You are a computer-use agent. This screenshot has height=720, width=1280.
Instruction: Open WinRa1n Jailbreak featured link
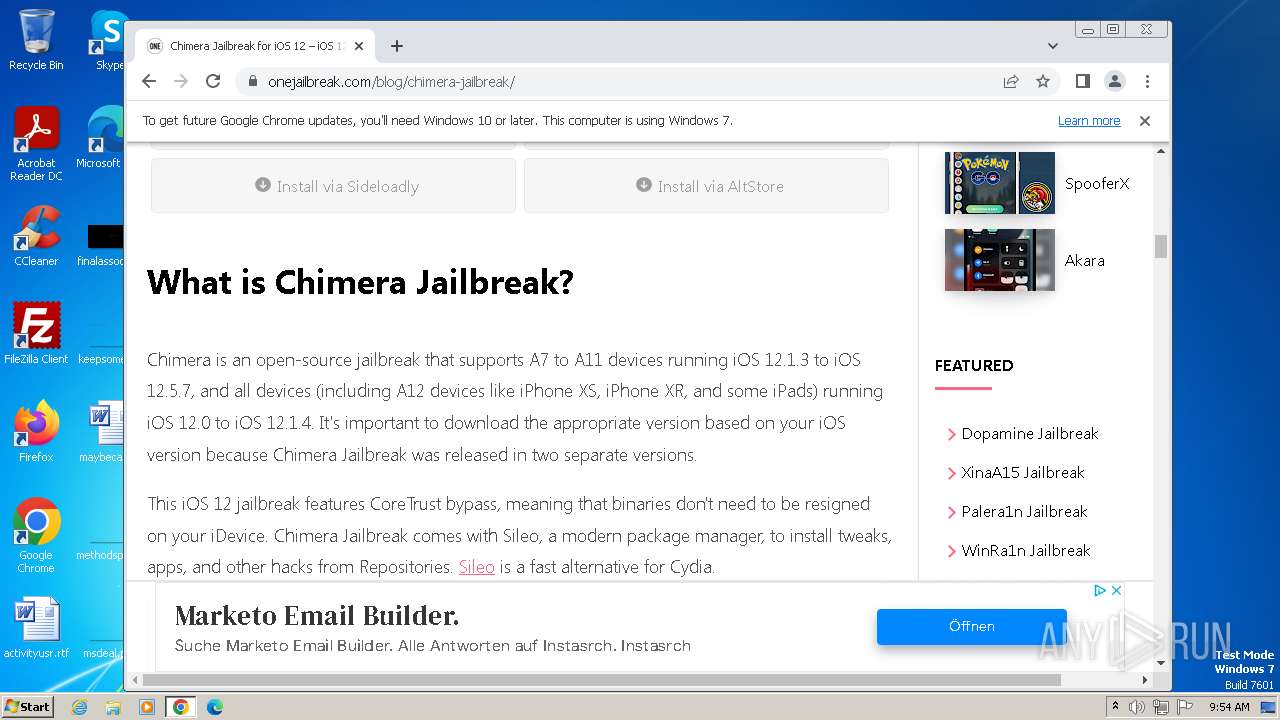pyautogui.click(x=1025, y=551)
